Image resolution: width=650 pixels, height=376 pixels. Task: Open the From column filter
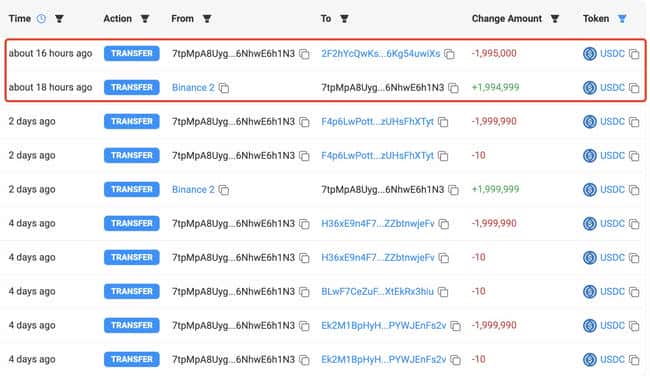click(207, 19)
